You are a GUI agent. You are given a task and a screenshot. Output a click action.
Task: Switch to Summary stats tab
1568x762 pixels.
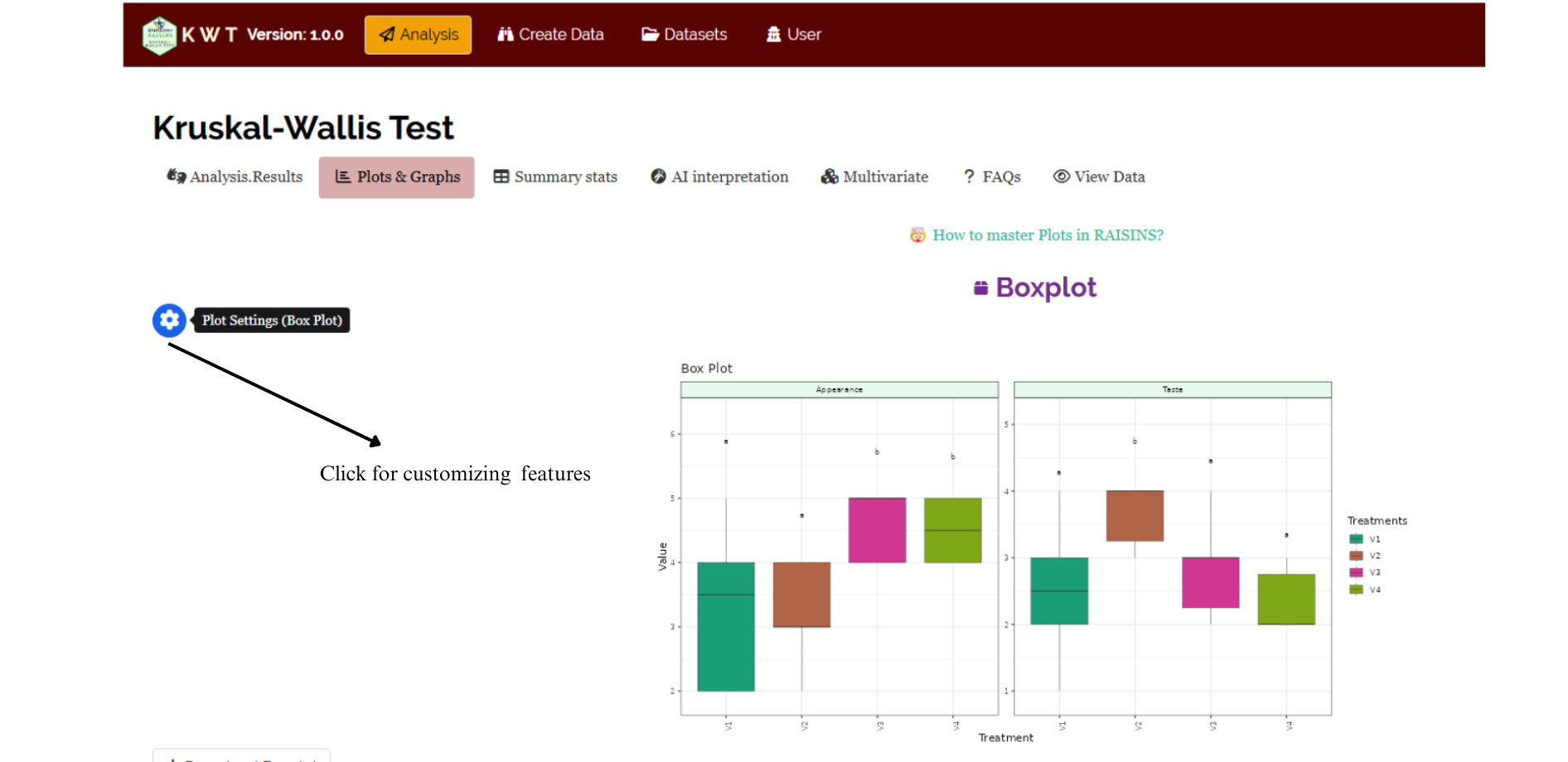(555, 176)
